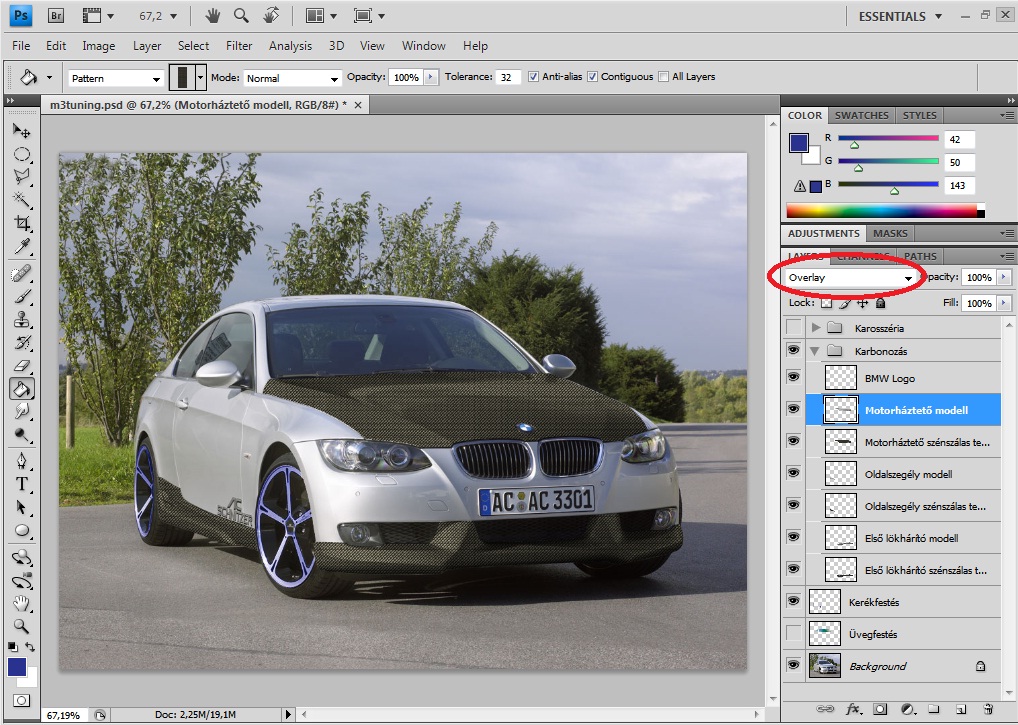The height and width of the screenshot is (725, 1018).
Task: Click the foreground color swatch in Color panel
Action: (x=799, y=143)
